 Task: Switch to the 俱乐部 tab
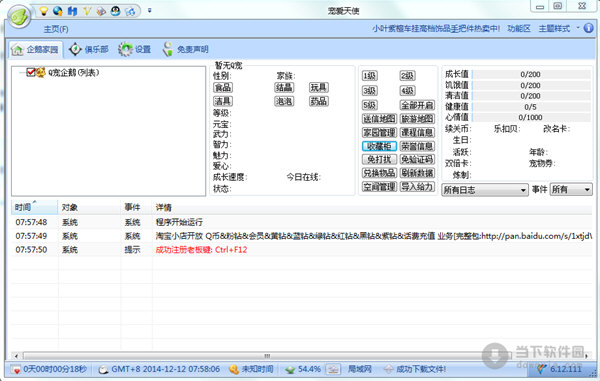click(89, 49)
